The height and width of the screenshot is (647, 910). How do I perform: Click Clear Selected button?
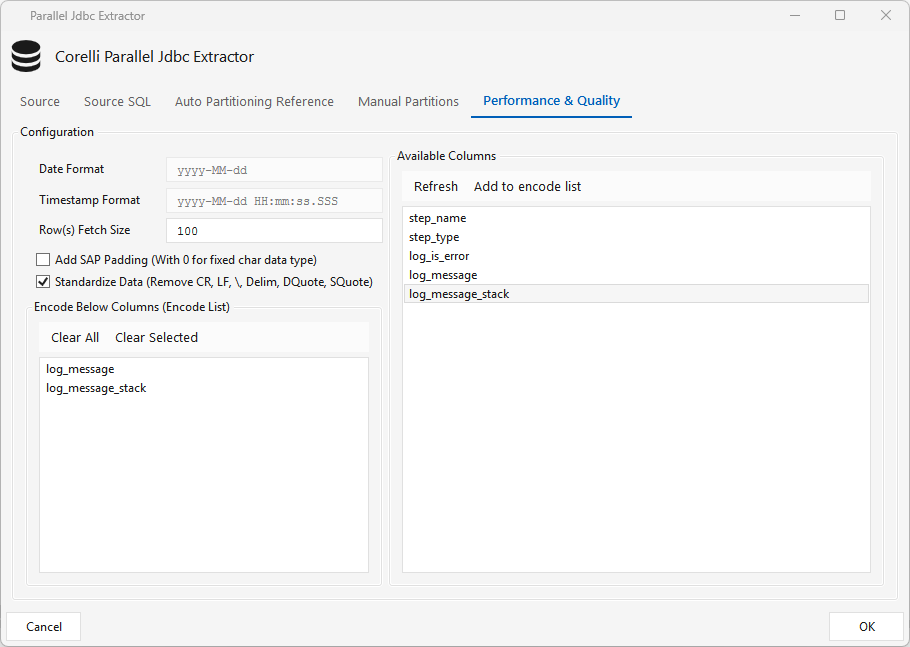(156, 338)
